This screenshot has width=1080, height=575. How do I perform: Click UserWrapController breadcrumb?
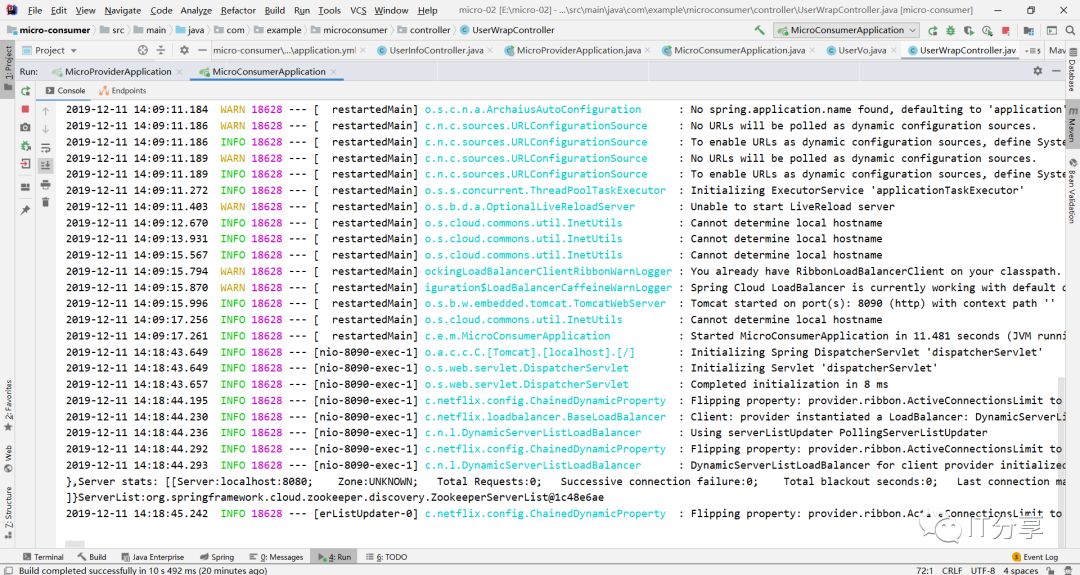(x=507, y=30)
